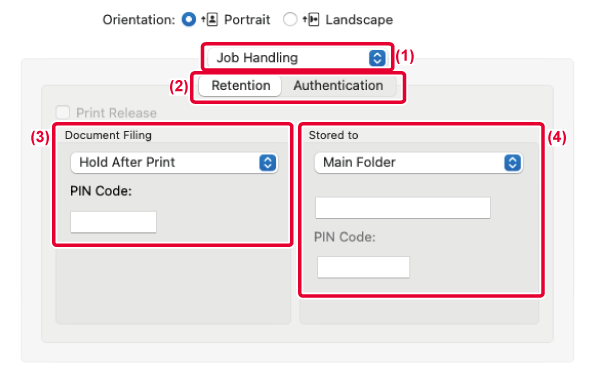Screen dimensions: 595x383
Task: Open the Main Folder dropdown
Action: 419,162
